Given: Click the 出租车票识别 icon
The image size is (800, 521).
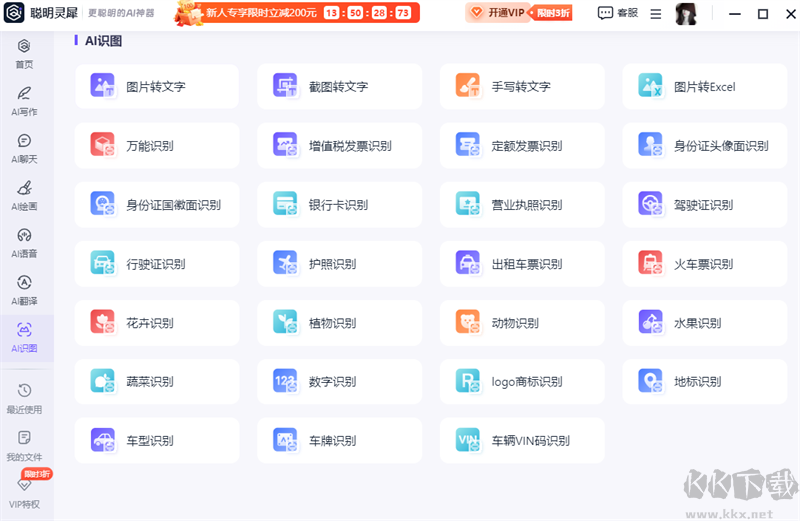Looking at the screenshot, I should point(468,263).
